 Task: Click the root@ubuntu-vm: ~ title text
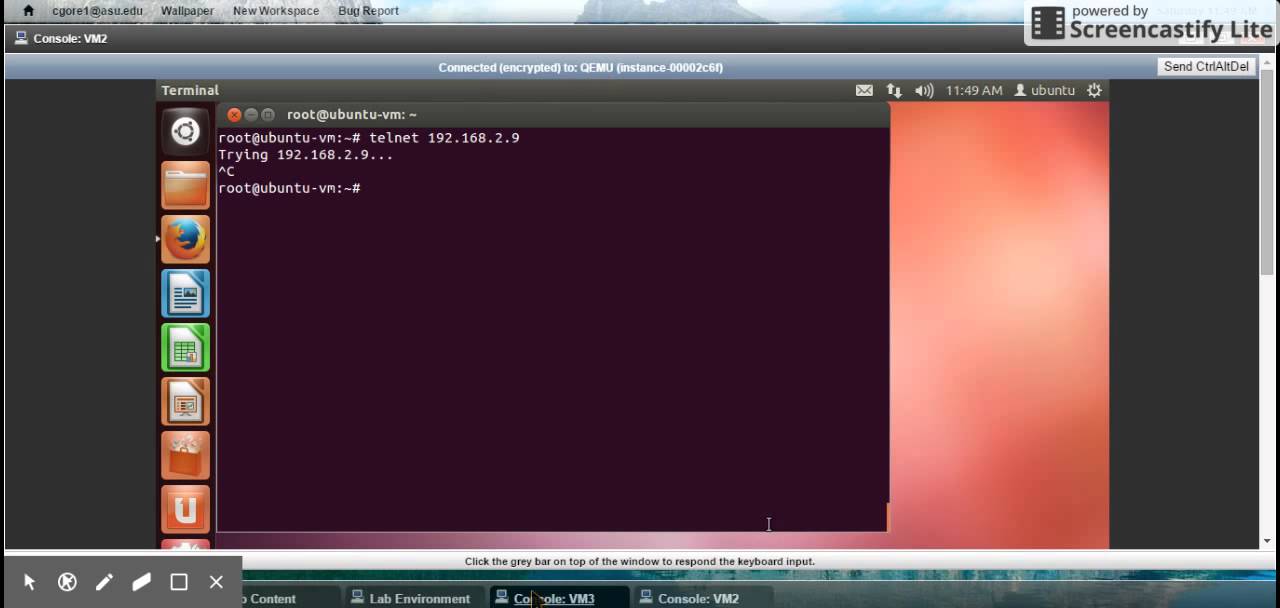click(x=352, y=115)
